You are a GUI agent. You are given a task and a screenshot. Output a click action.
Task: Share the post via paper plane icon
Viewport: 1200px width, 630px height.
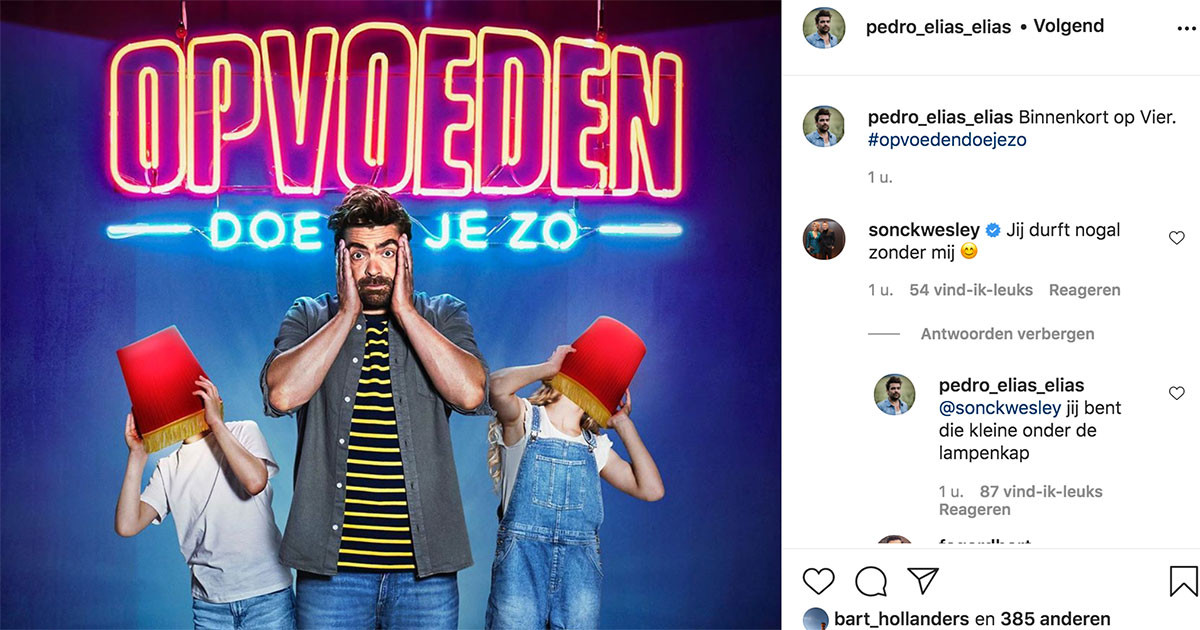(923, 581)
